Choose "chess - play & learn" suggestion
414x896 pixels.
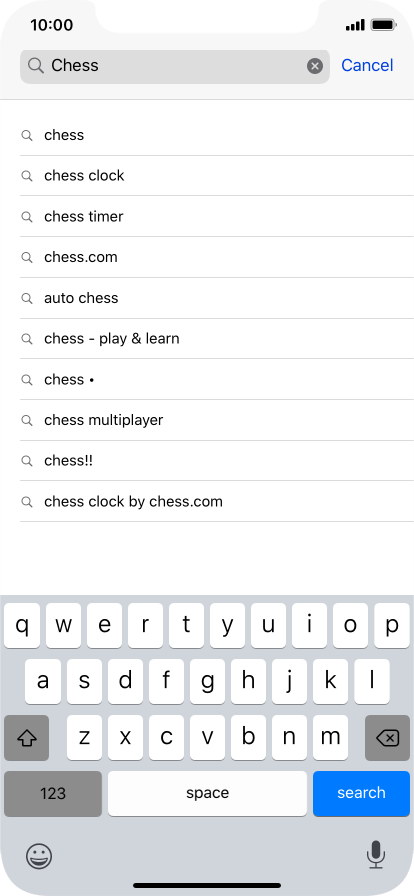[217, 339]
